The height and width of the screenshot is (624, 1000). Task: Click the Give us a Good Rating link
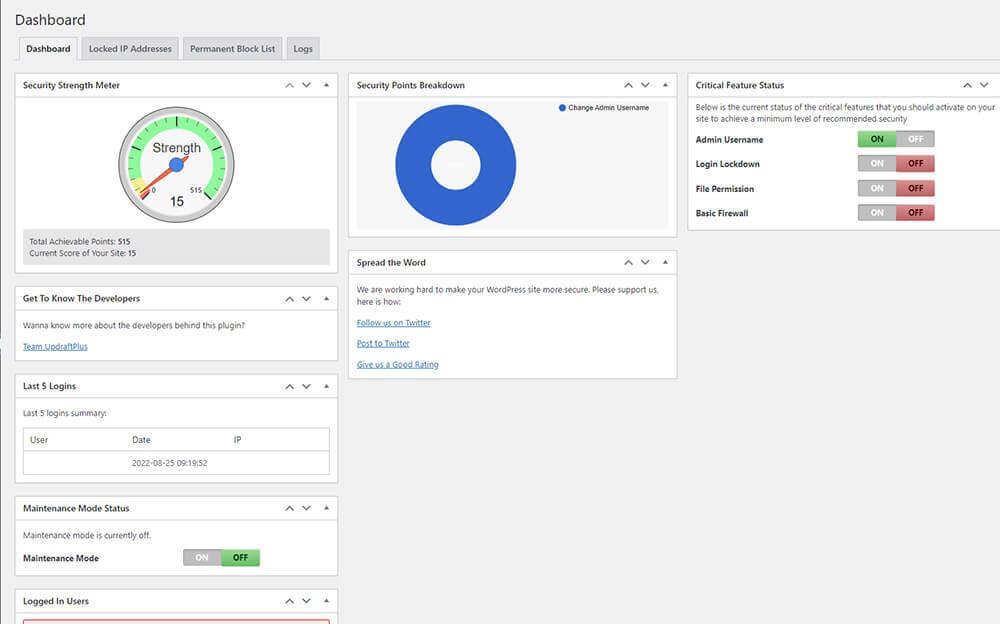397,364
